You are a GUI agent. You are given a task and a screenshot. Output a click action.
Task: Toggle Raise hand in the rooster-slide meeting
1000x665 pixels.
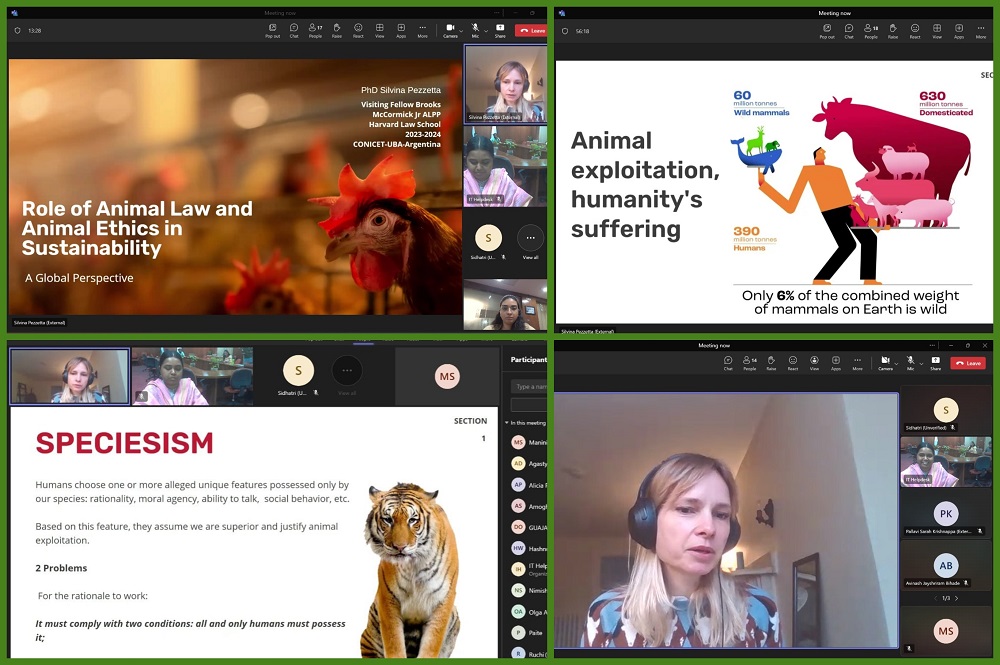[337, 31]
